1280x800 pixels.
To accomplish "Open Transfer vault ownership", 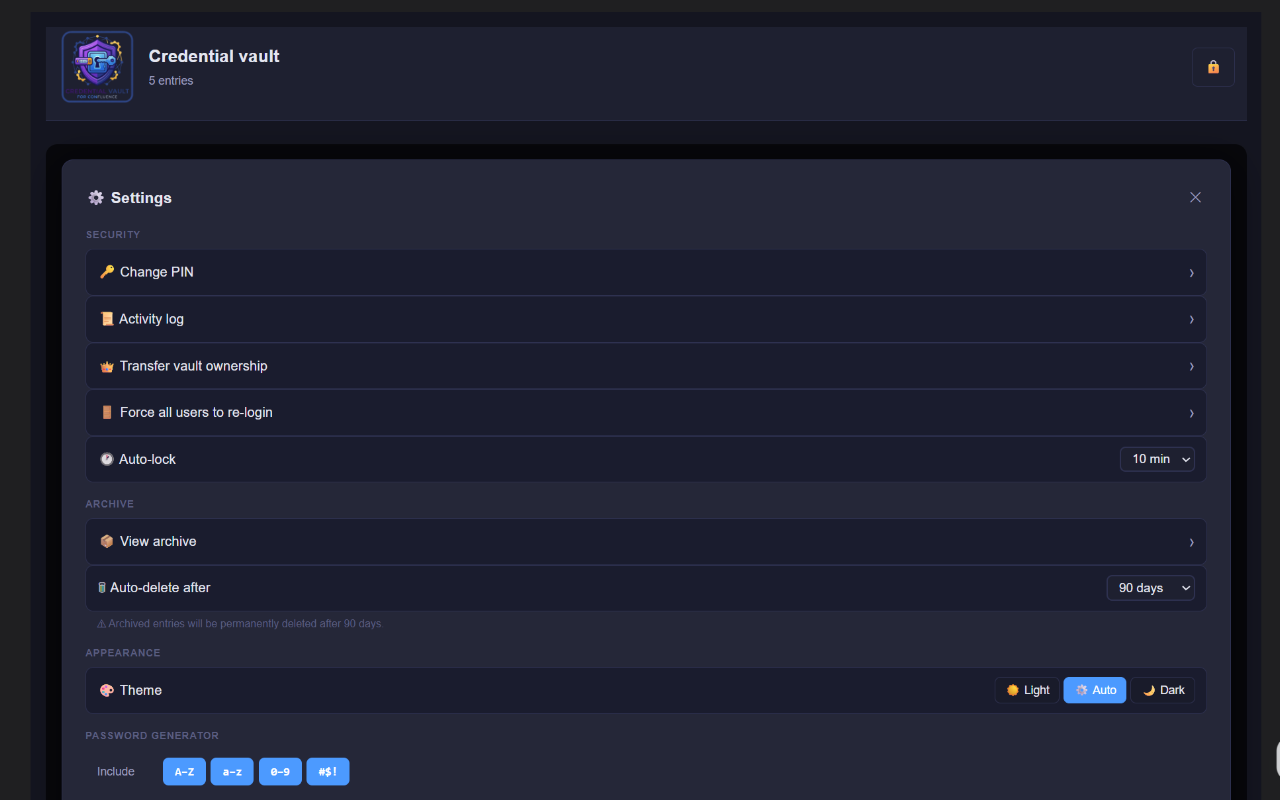I will point(646,366).
